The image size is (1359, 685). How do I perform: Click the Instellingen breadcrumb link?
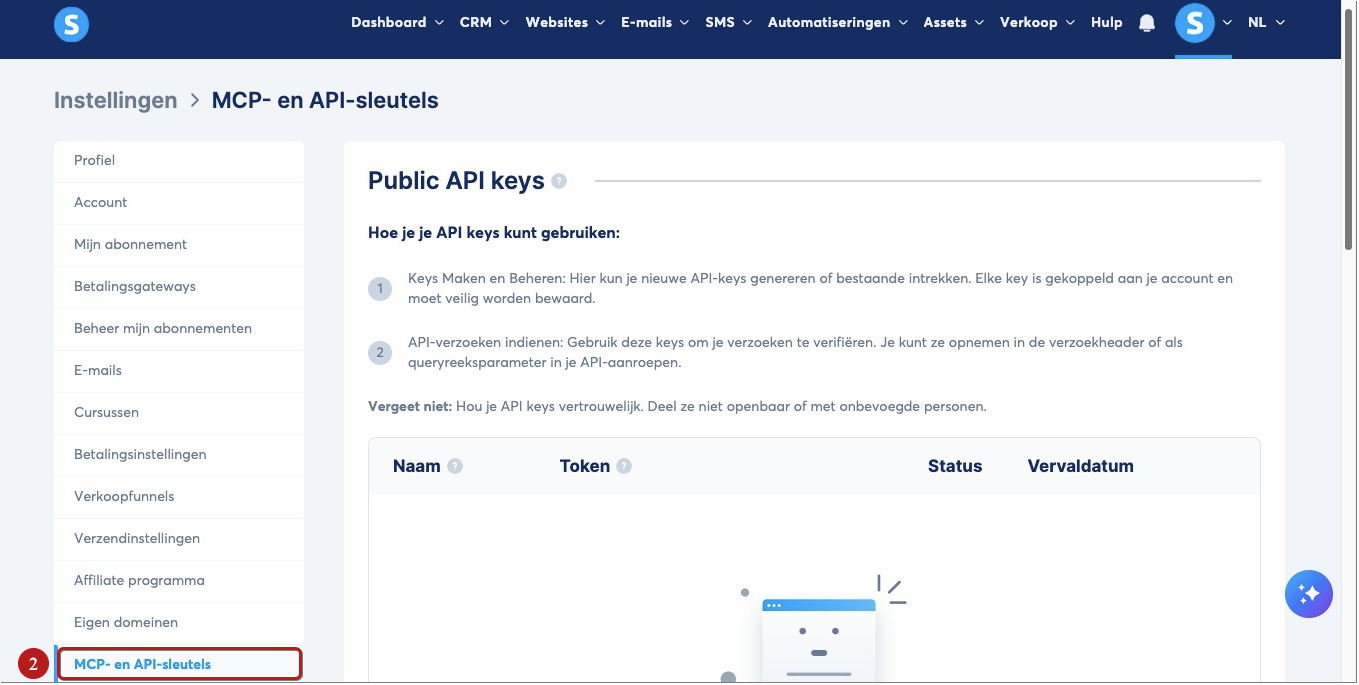tap(115, 100)
